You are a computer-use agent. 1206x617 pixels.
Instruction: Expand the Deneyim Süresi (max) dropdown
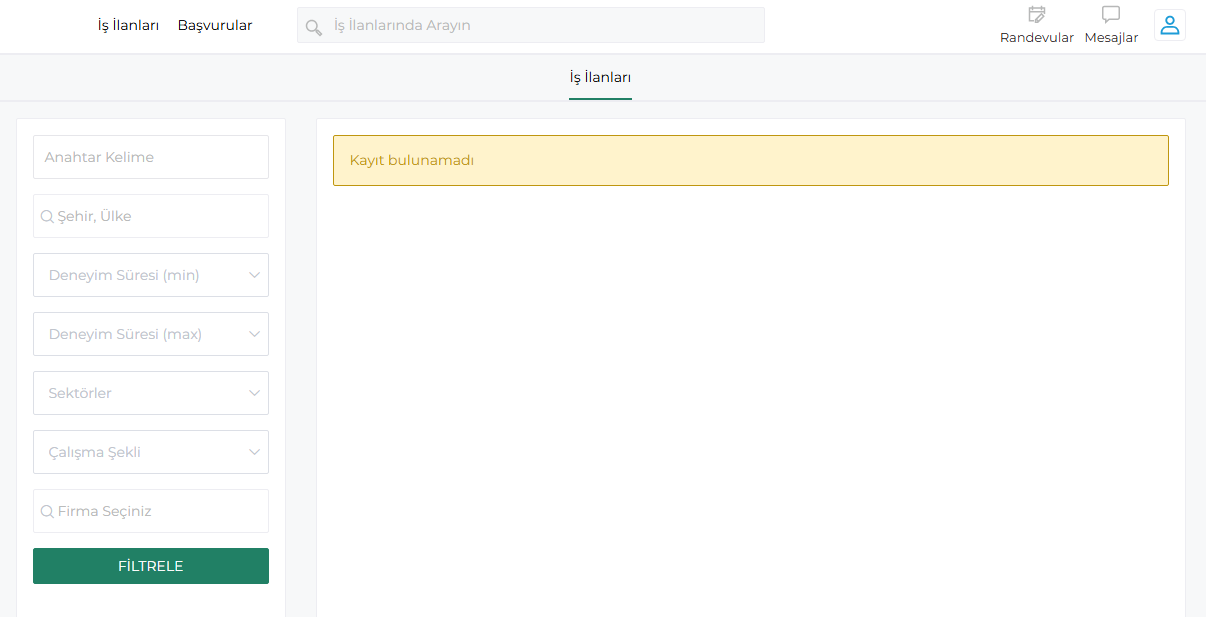[151, 334]
